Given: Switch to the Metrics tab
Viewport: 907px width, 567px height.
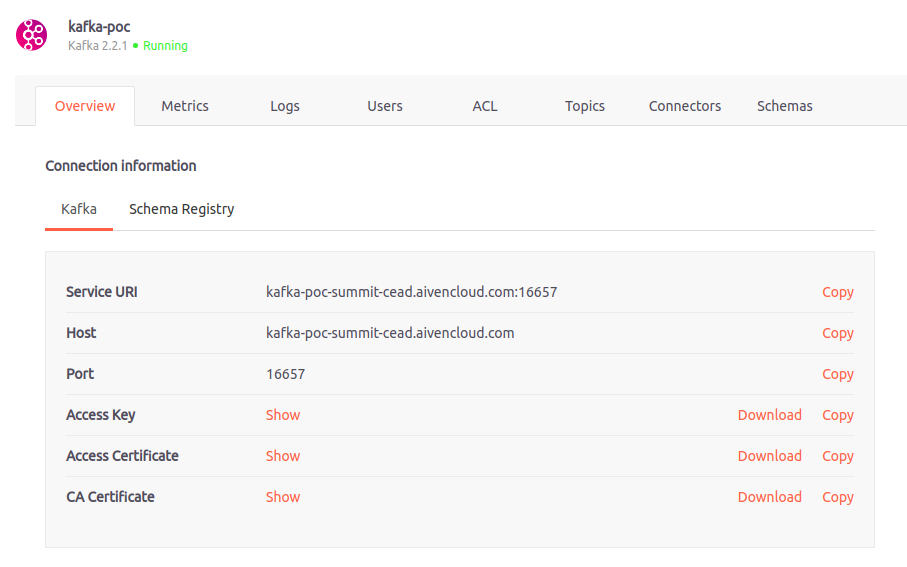Looking at the screenshot, I should (x=185, y=106).
